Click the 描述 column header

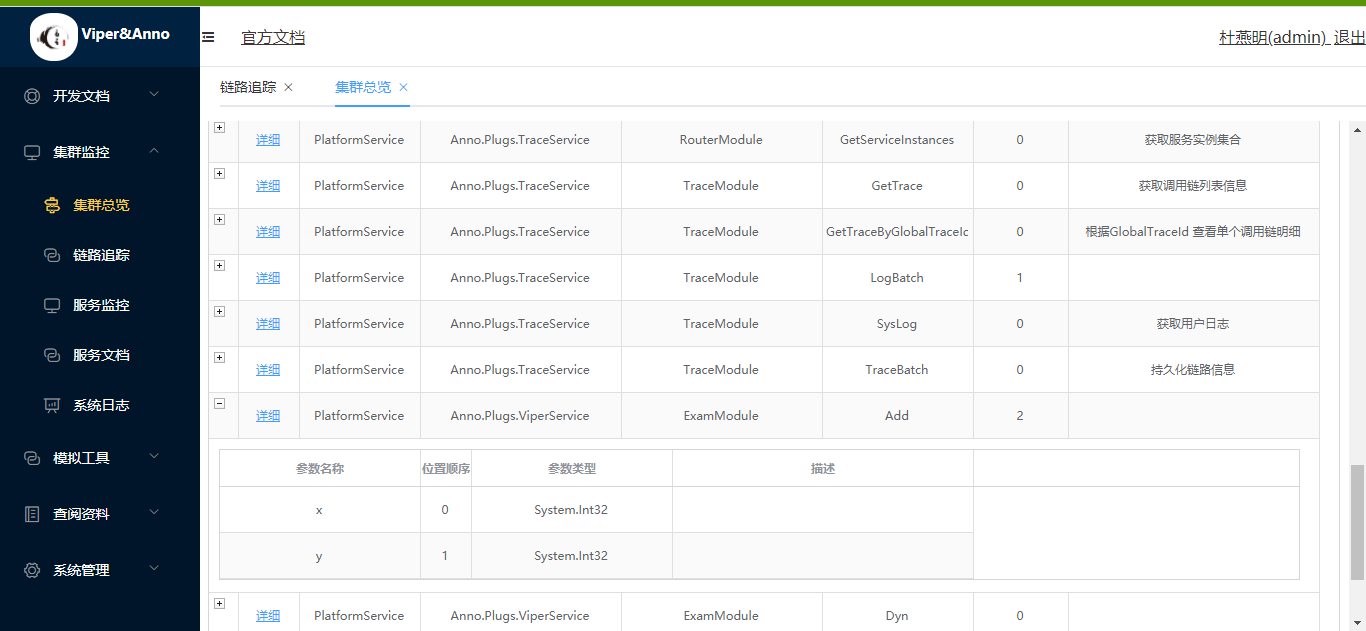pyautogui.click(x=823, y=468)
